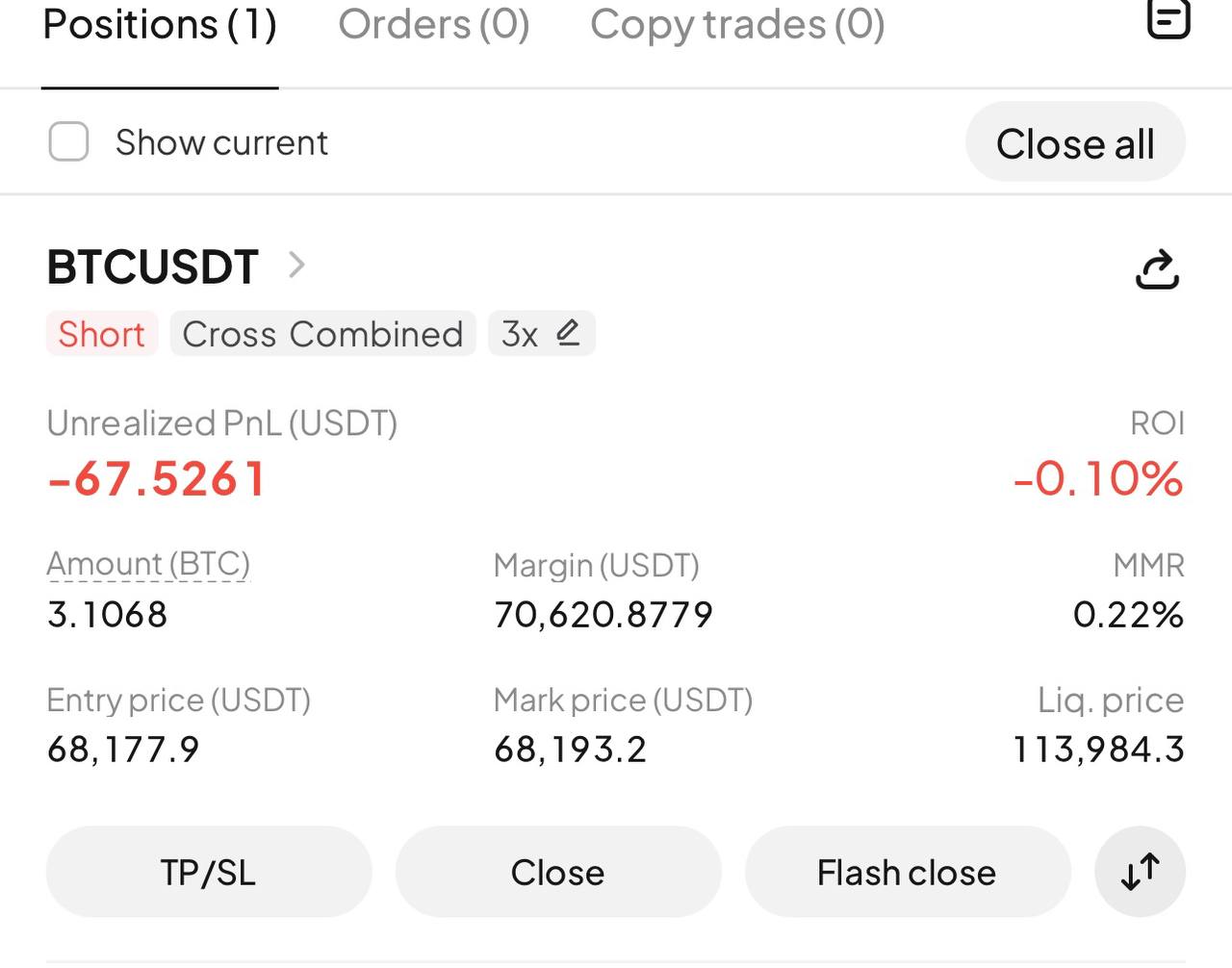The height and width of the screenshot is (968, 1232).
Task: View the Copy trades (0) tab
Action: (737, 25)
